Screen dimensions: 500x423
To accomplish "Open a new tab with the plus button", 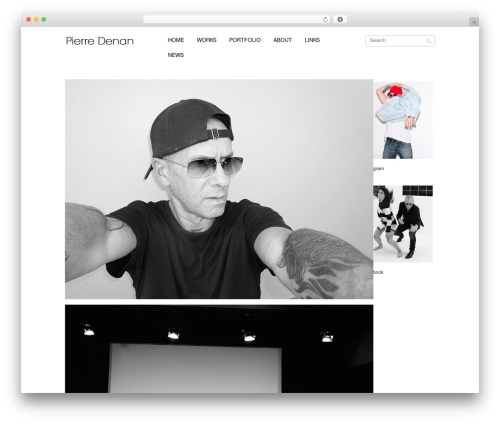I will point(474,22).
